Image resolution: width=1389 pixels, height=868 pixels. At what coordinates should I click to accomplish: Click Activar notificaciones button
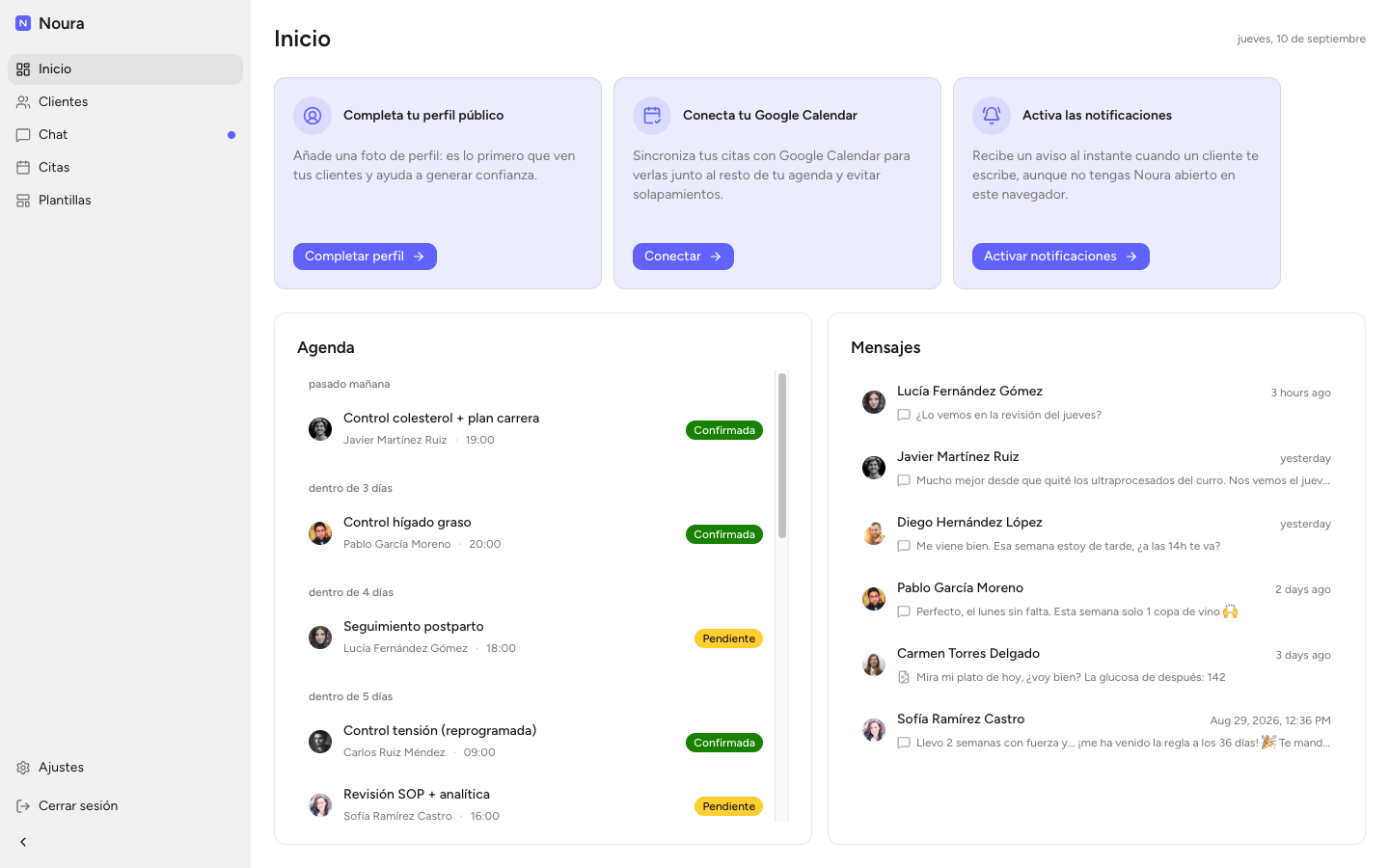click(x=1060, y=257)
